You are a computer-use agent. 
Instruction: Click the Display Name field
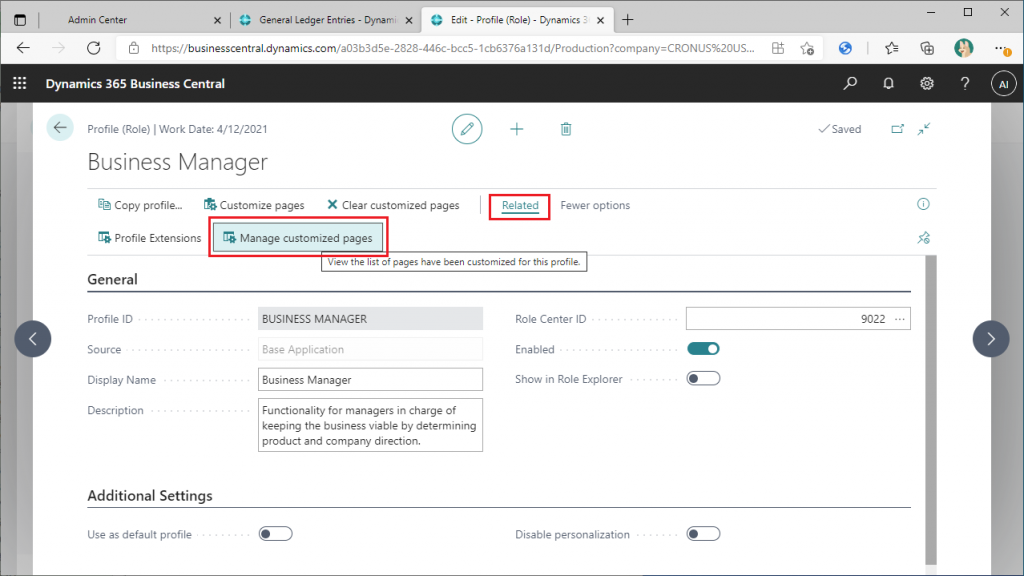coord(370,379)
